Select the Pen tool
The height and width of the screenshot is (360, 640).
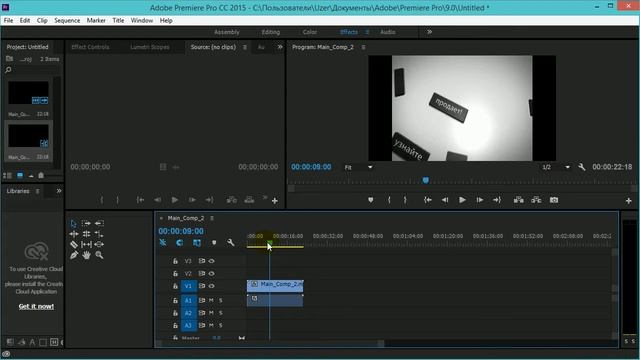(x=73, y=255)
